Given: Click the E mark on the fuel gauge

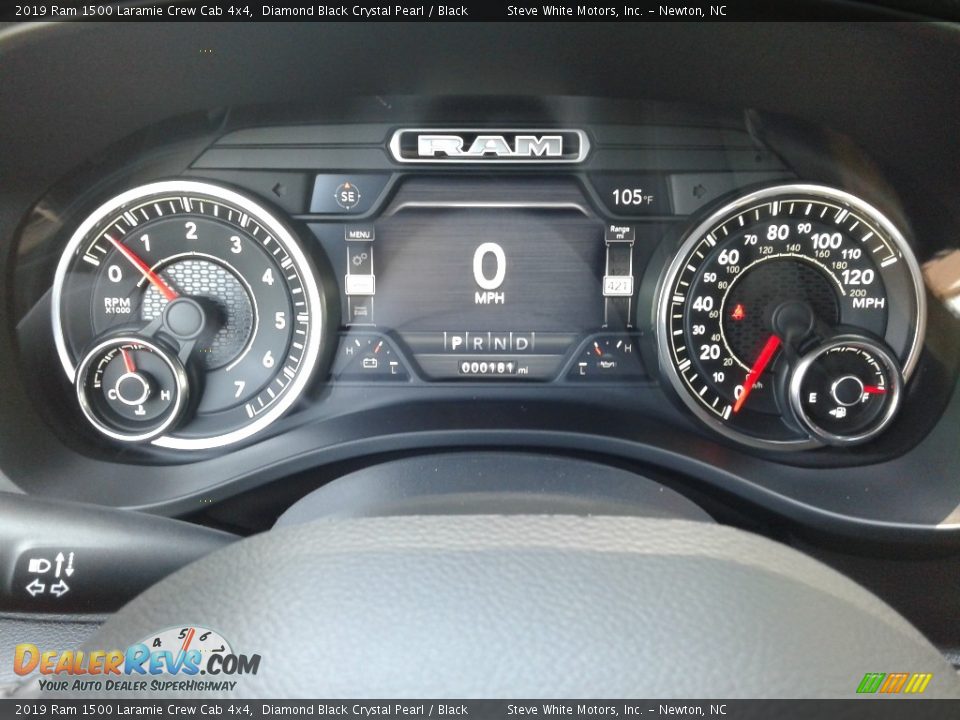Looking at the screenshot, I should tap(812, 398).
